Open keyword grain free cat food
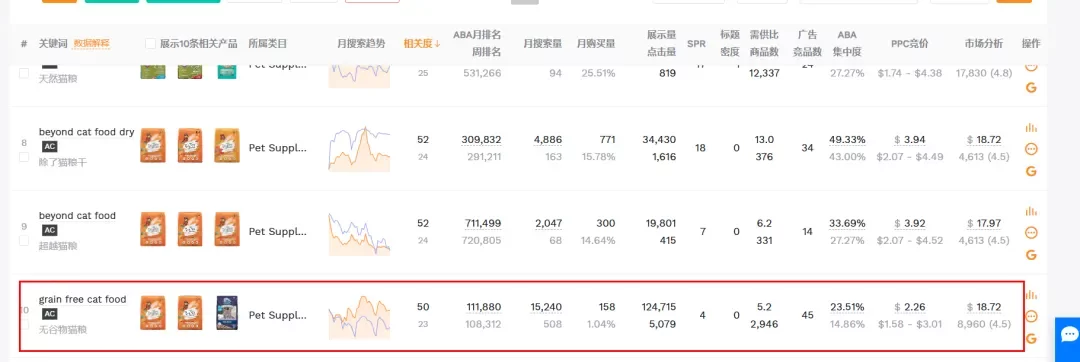This screenshot has width=1080, height=362. pos(83,299)
